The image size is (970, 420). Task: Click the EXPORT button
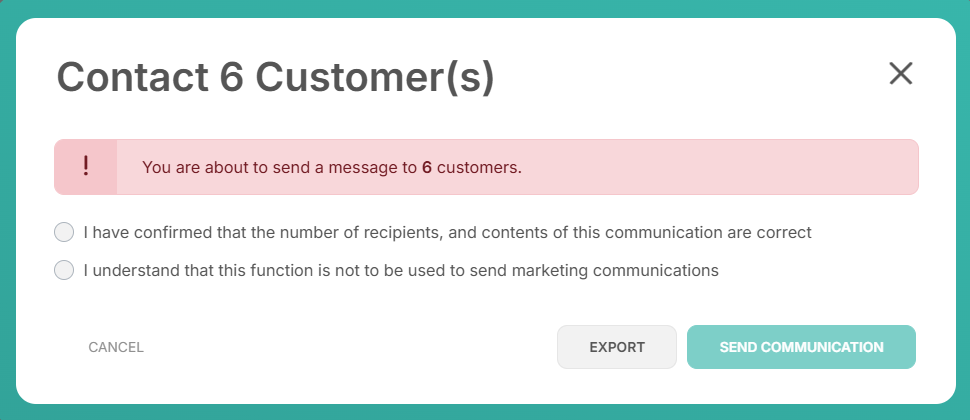(617, 347)
